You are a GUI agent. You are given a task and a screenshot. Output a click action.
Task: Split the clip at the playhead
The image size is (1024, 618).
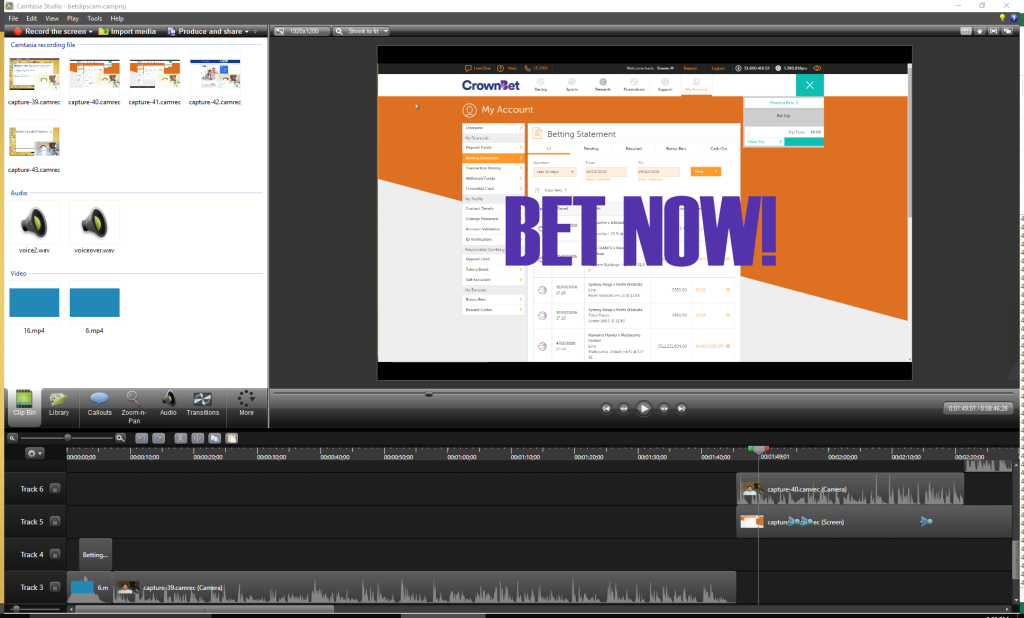tap(197, 438)
